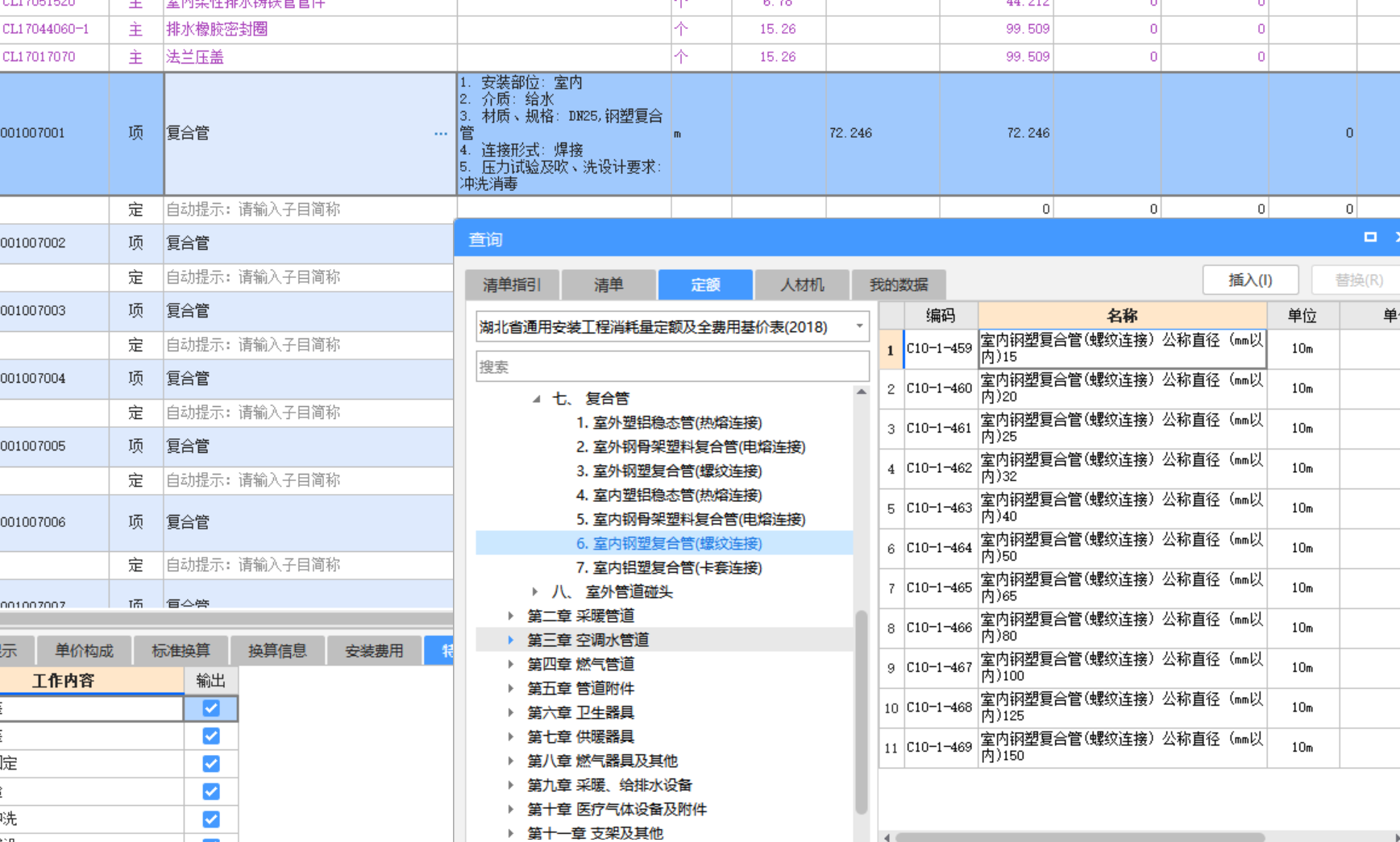Viewport: 1400px width, 842px height.
Task: Select 2. 室外钢骨架塑料复合管(电熔连接)
Action: [691, 446]
